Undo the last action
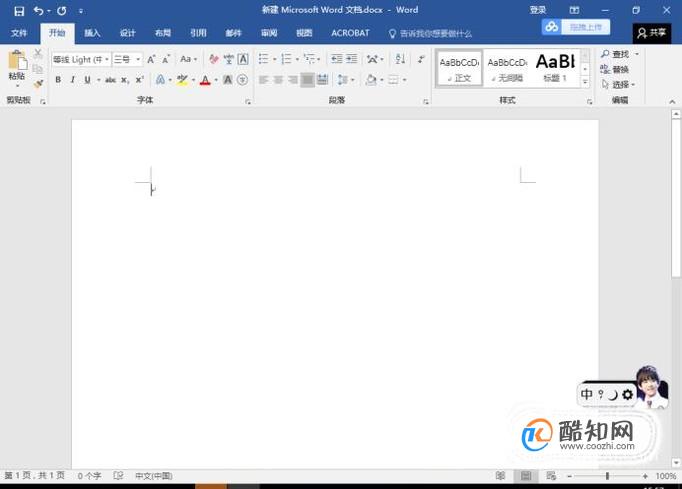This screenshot has width=682, height=489. pos(38,11)
